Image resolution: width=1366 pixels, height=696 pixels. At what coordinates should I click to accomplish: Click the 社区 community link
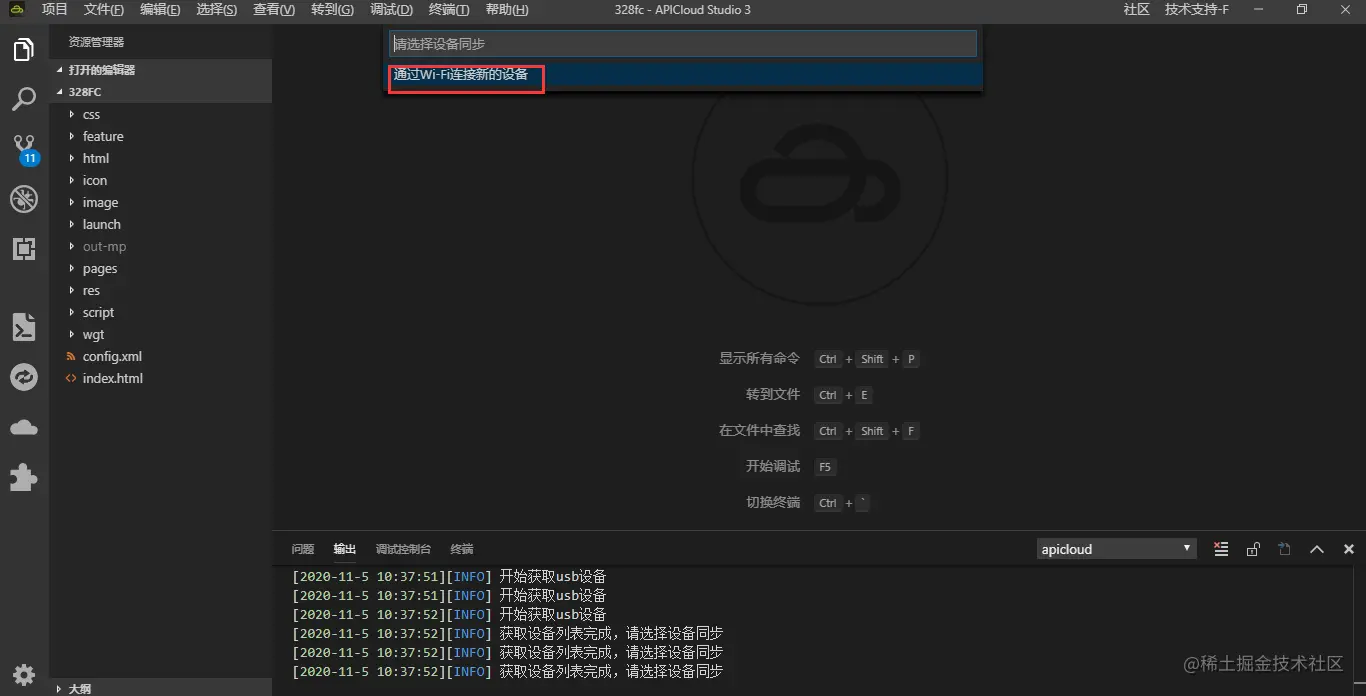(x=1136, y=10)
